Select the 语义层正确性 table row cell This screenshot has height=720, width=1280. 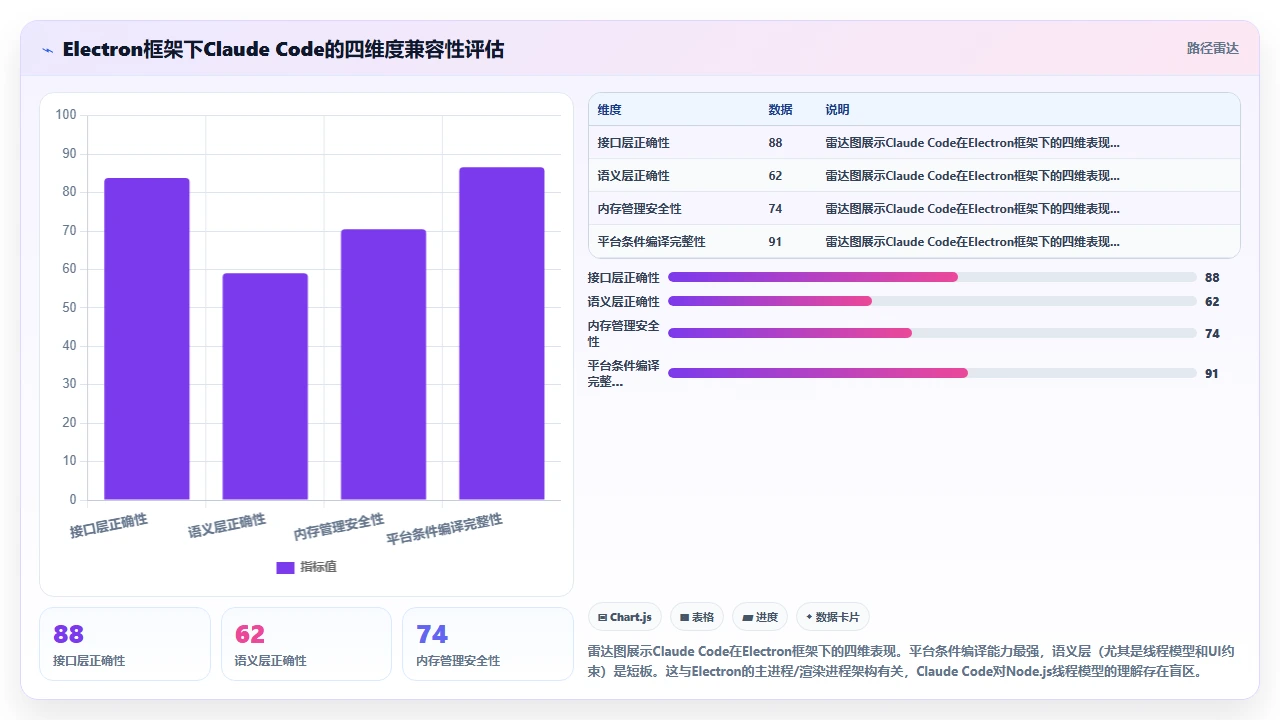(633, 176)
